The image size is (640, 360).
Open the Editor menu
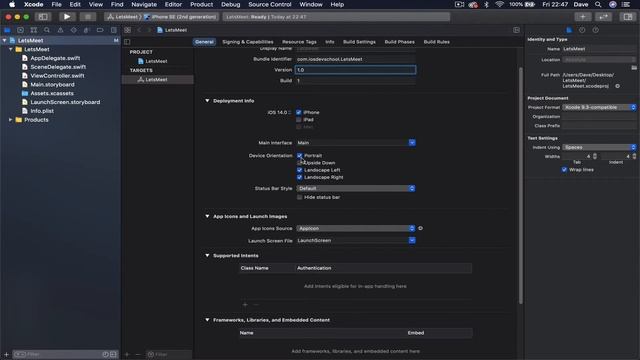(x=173, y=4)
